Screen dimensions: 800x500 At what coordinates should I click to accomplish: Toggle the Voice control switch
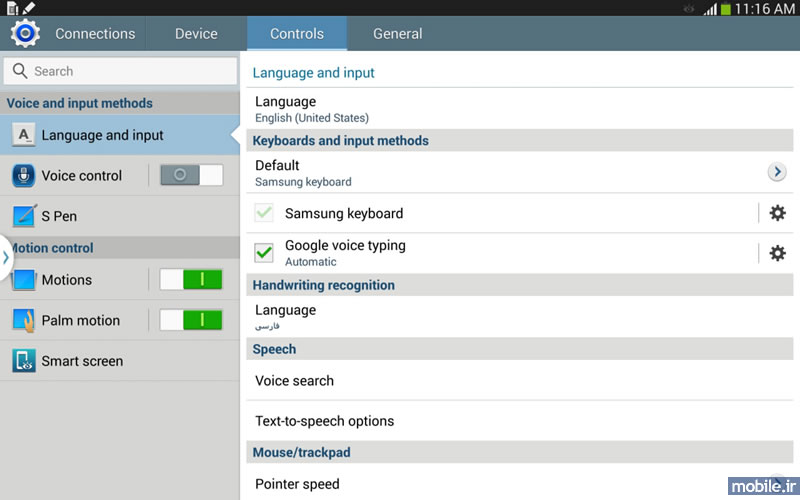(191, 175)
